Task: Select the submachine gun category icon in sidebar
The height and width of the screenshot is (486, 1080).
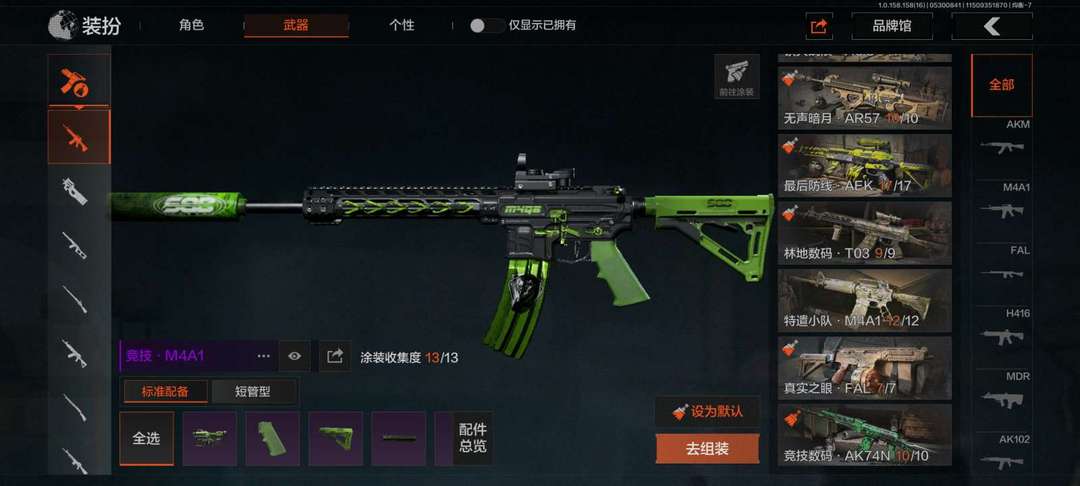Action: (x=75, y=192)
